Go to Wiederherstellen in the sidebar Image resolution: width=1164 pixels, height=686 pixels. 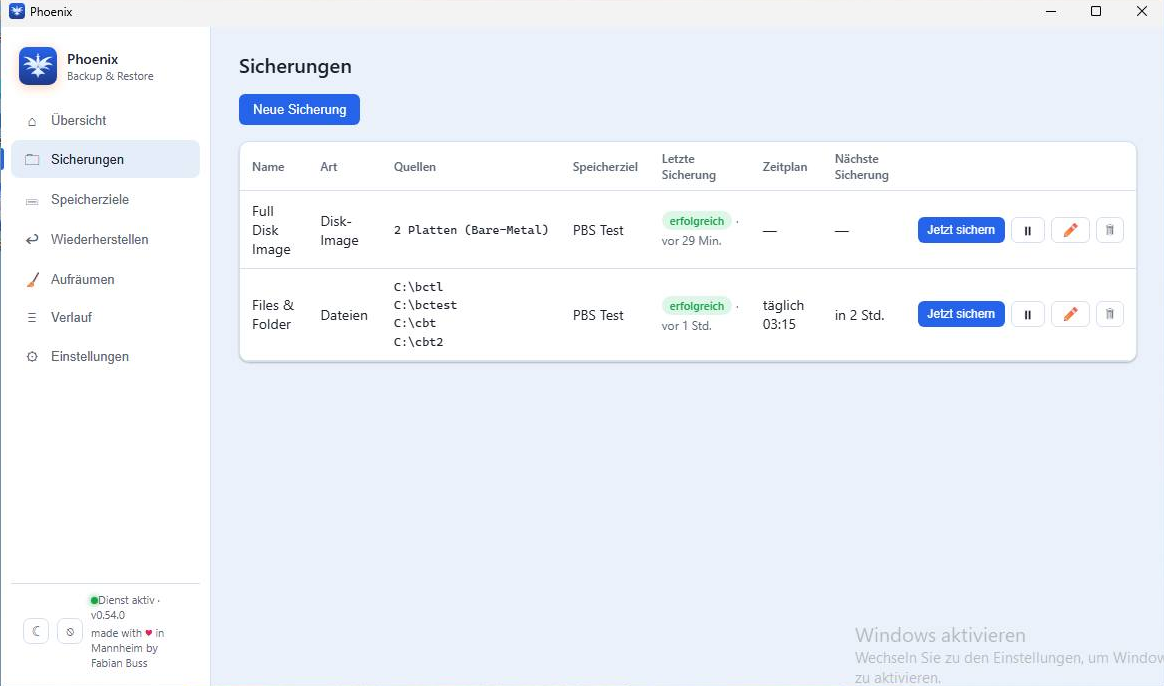point(105,239)
